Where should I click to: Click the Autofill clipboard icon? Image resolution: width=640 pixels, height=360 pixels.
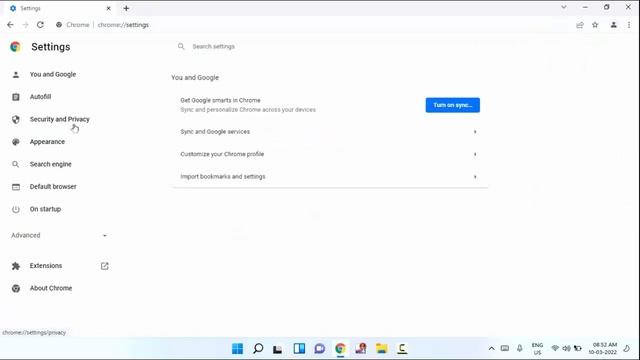[16, 97]
